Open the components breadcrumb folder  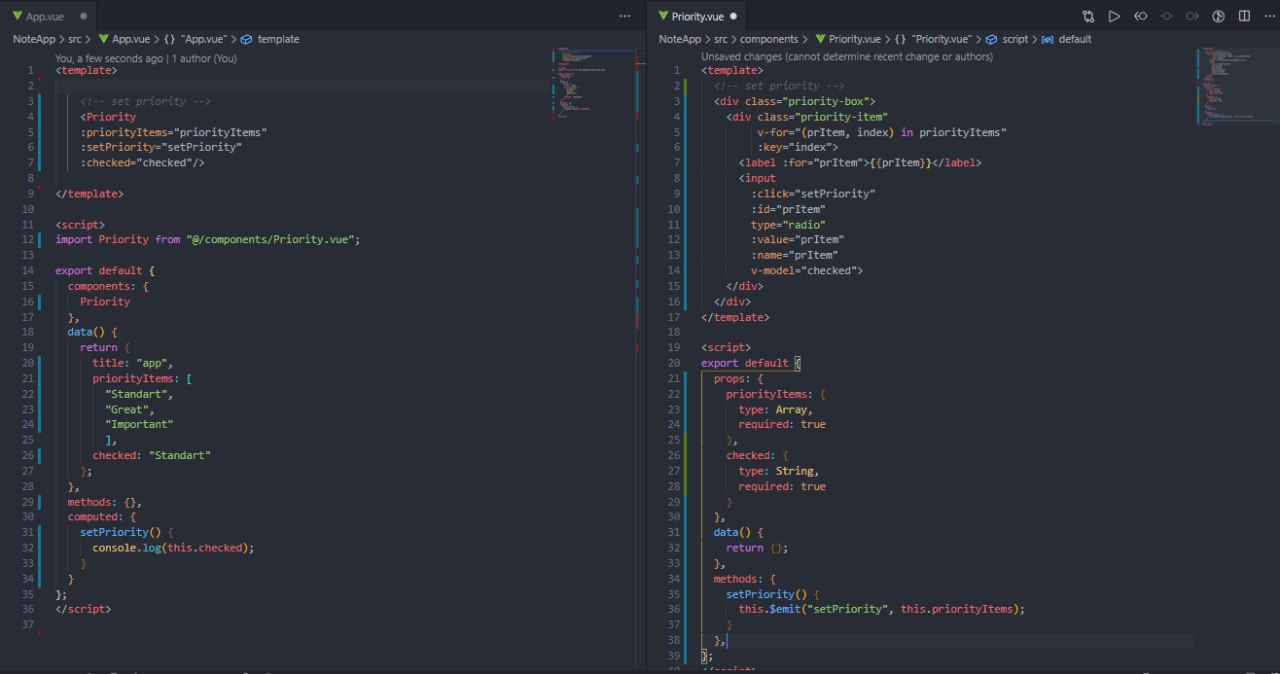click(769, 39)
